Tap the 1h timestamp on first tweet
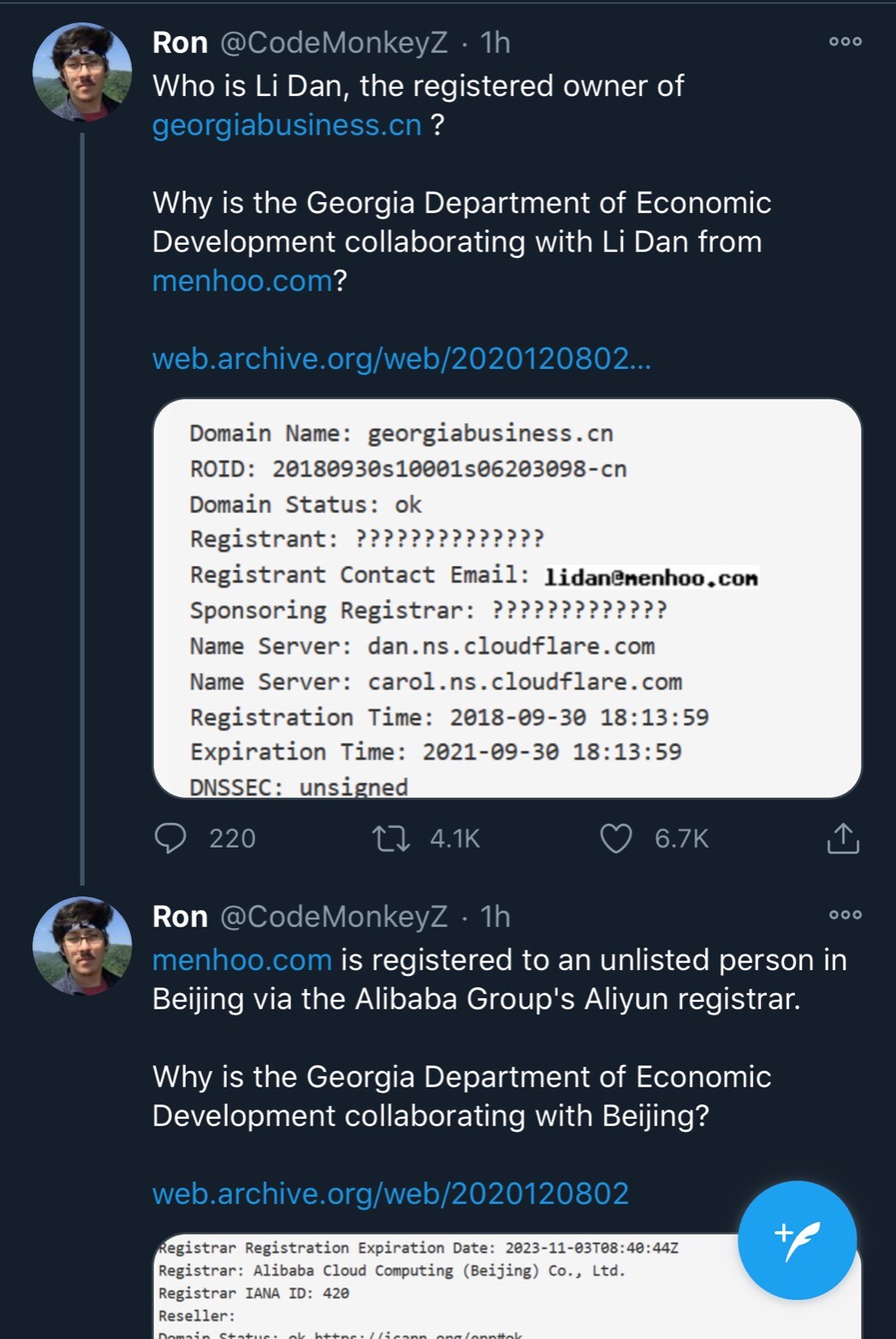This screenshot has width=896, height=1339. coord(495,42)
